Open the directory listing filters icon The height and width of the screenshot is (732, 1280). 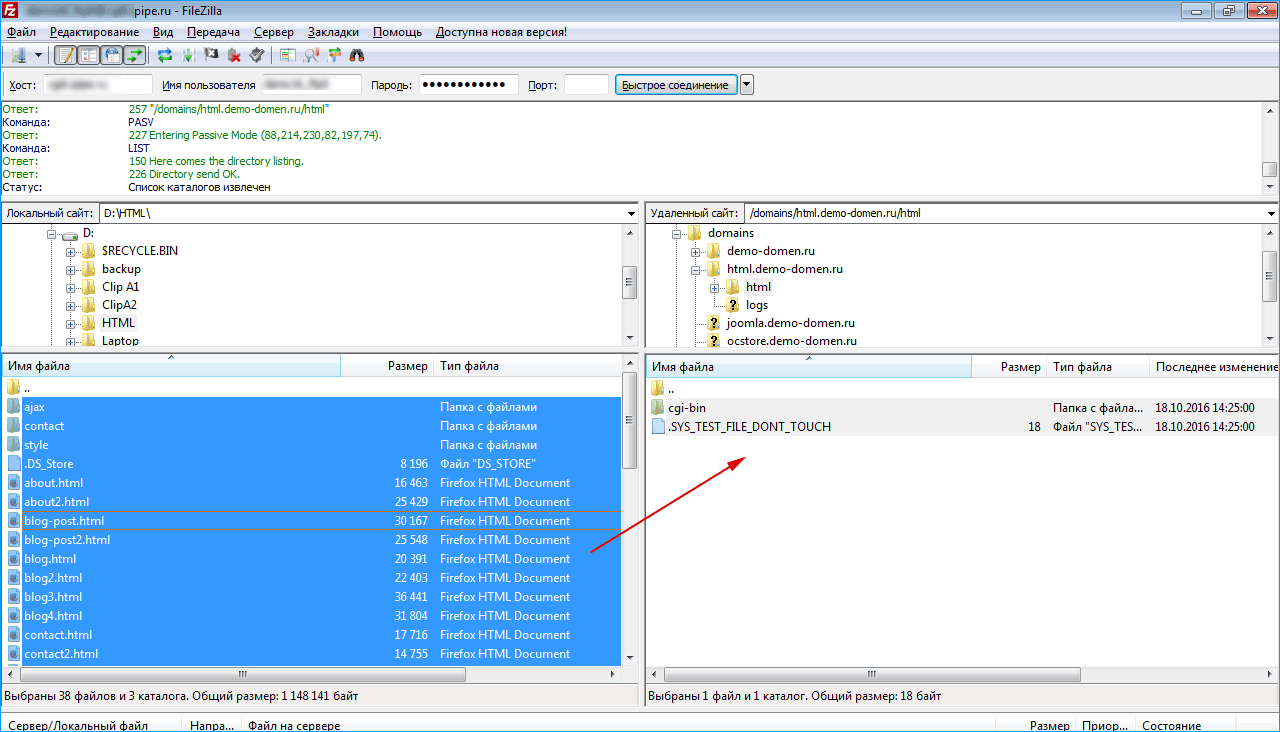(288, 55)
